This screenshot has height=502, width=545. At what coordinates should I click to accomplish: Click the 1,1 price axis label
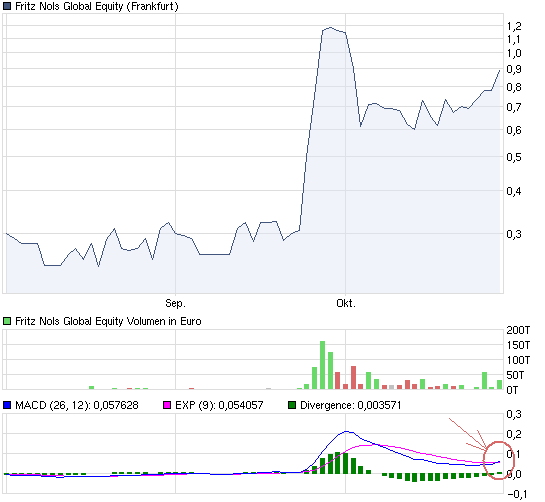click(514, 39)
